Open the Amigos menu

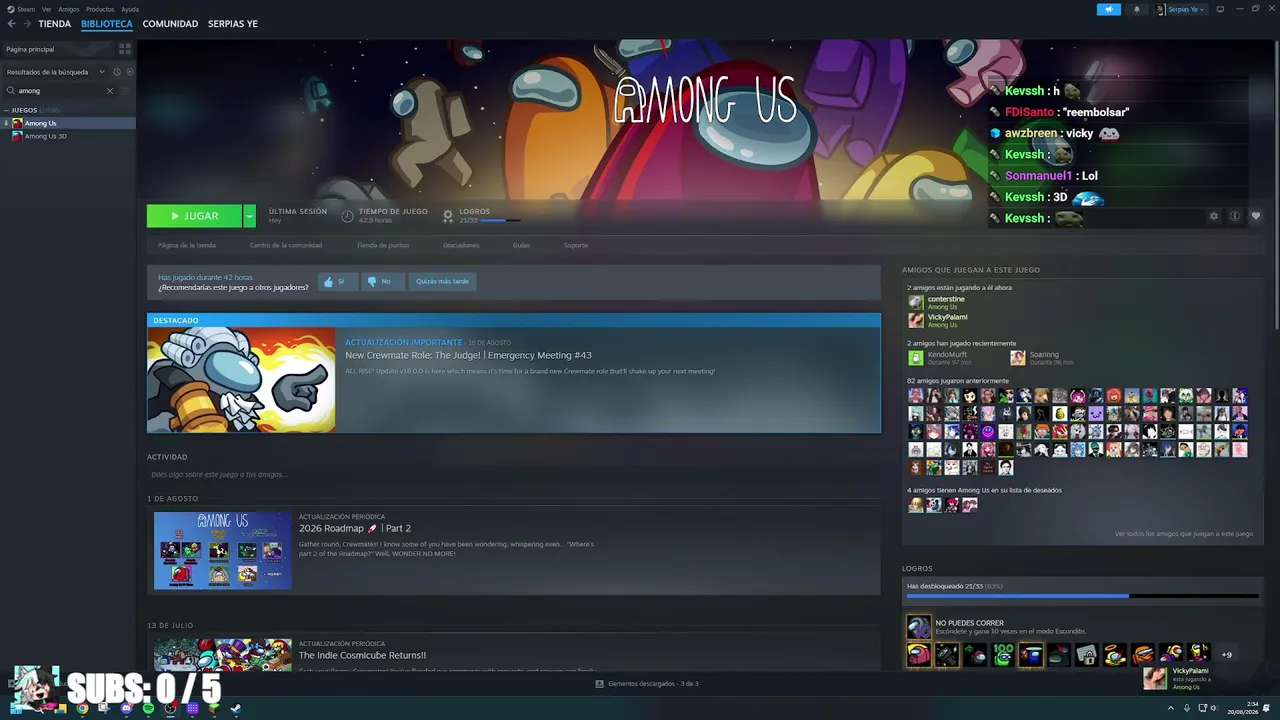(x=68, y=9)
